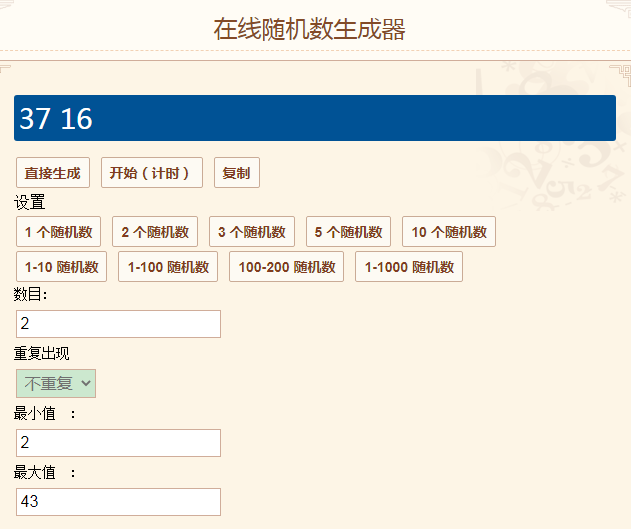
Task: Click the 10 个随机数 preset
Action: coord(449,232)
